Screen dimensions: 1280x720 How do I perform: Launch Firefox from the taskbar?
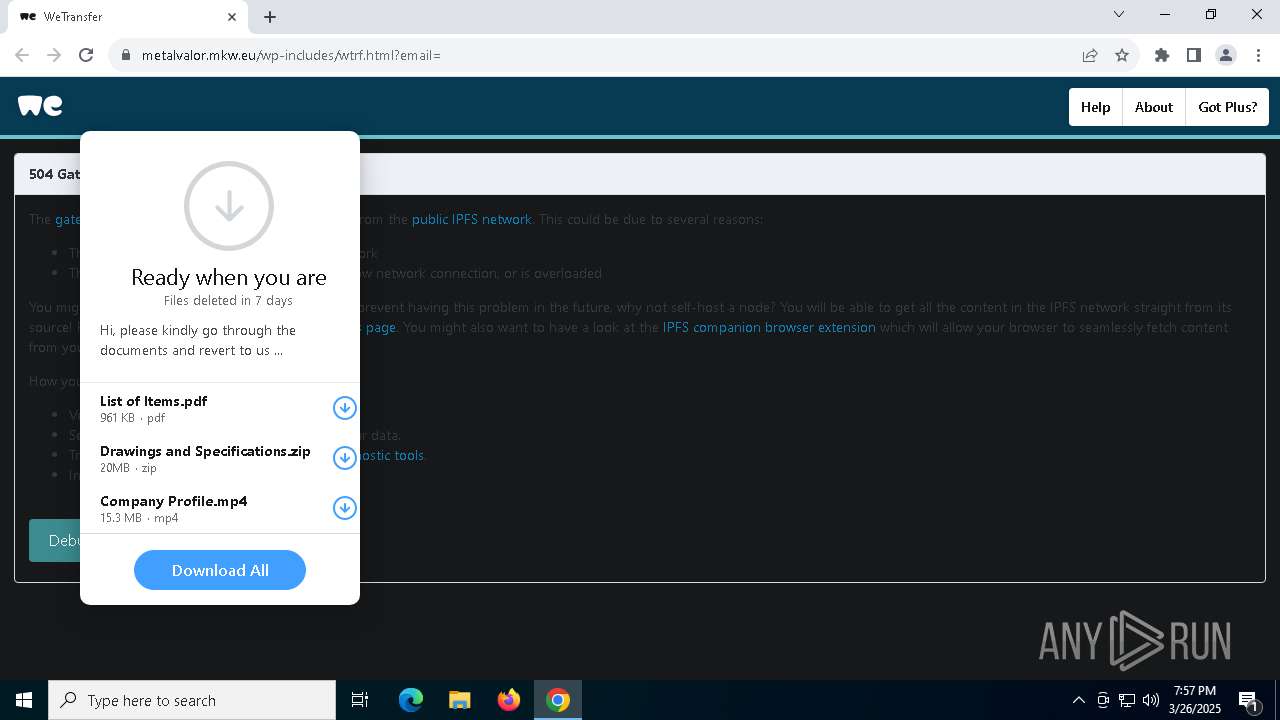pos(508,700)
